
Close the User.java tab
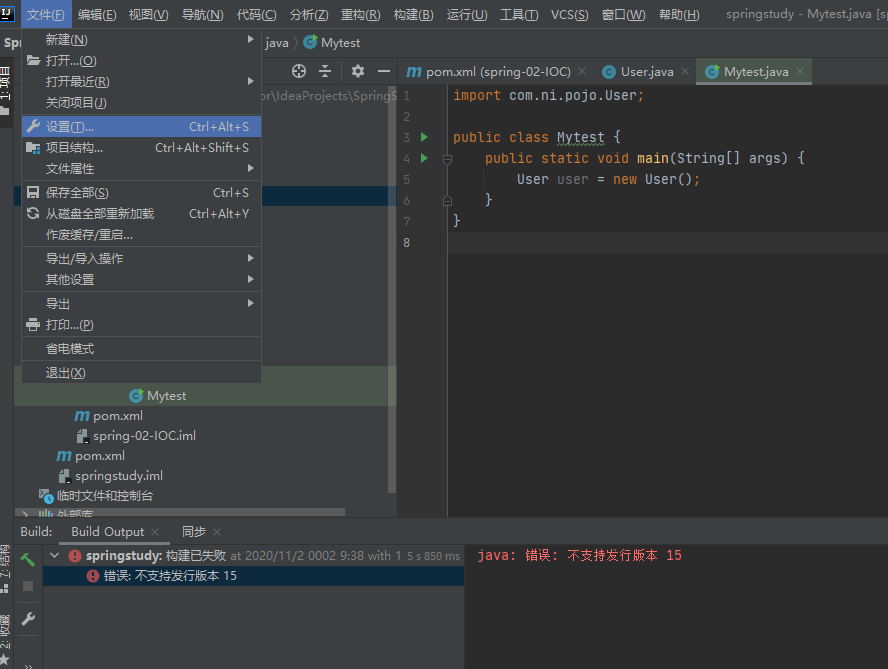tap(685, 71)
